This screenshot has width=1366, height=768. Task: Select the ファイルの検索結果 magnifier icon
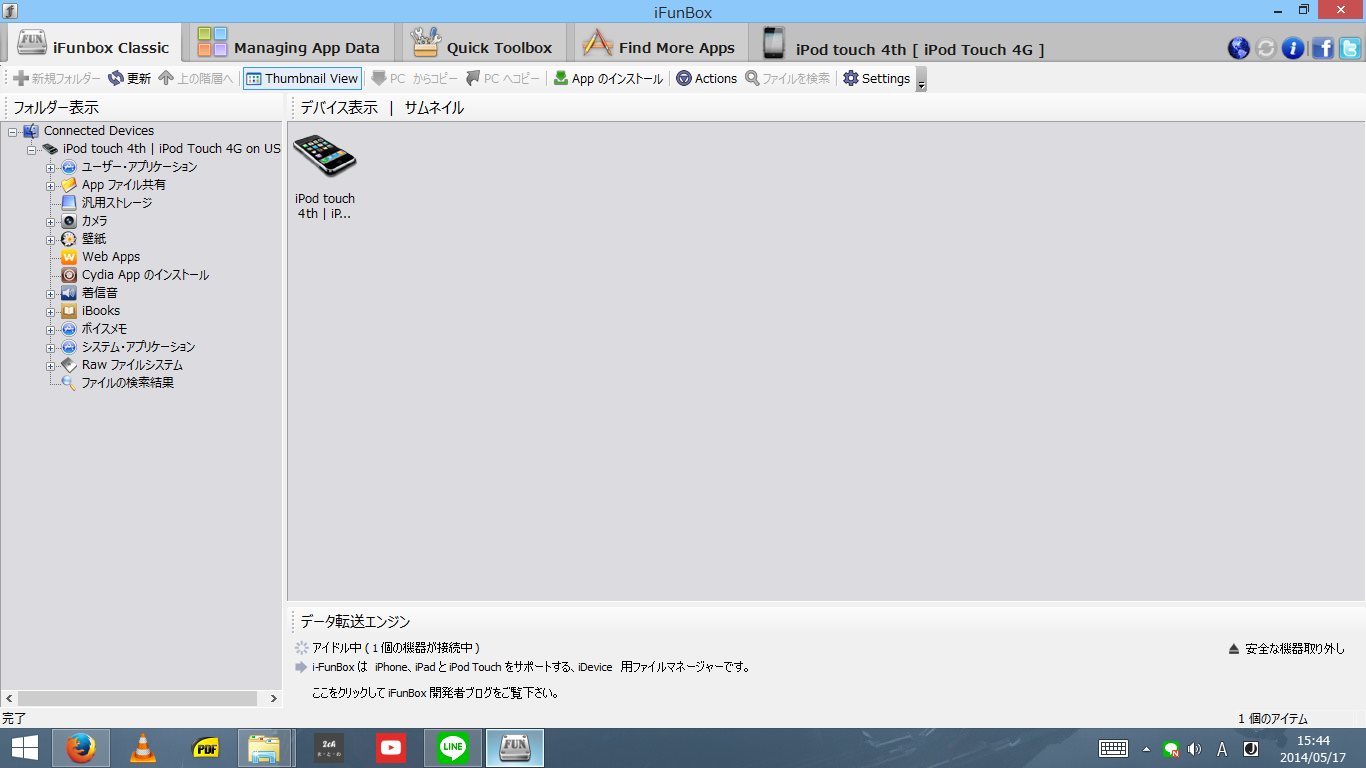69,383
